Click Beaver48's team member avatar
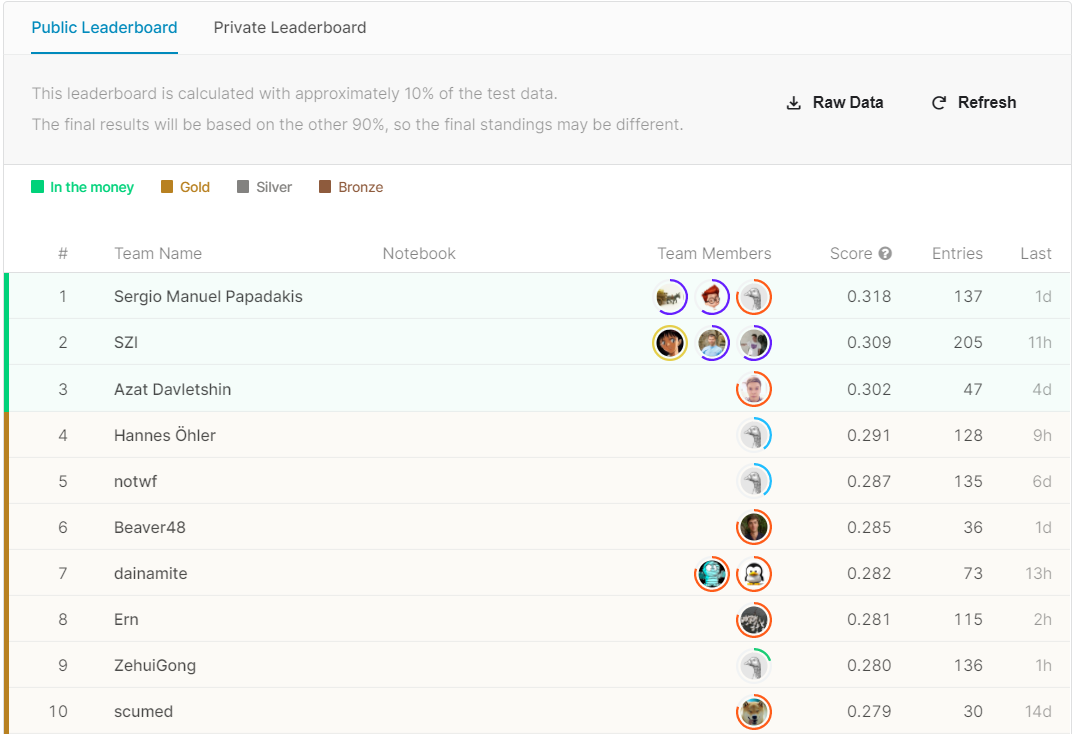 (x=754, y=527)
